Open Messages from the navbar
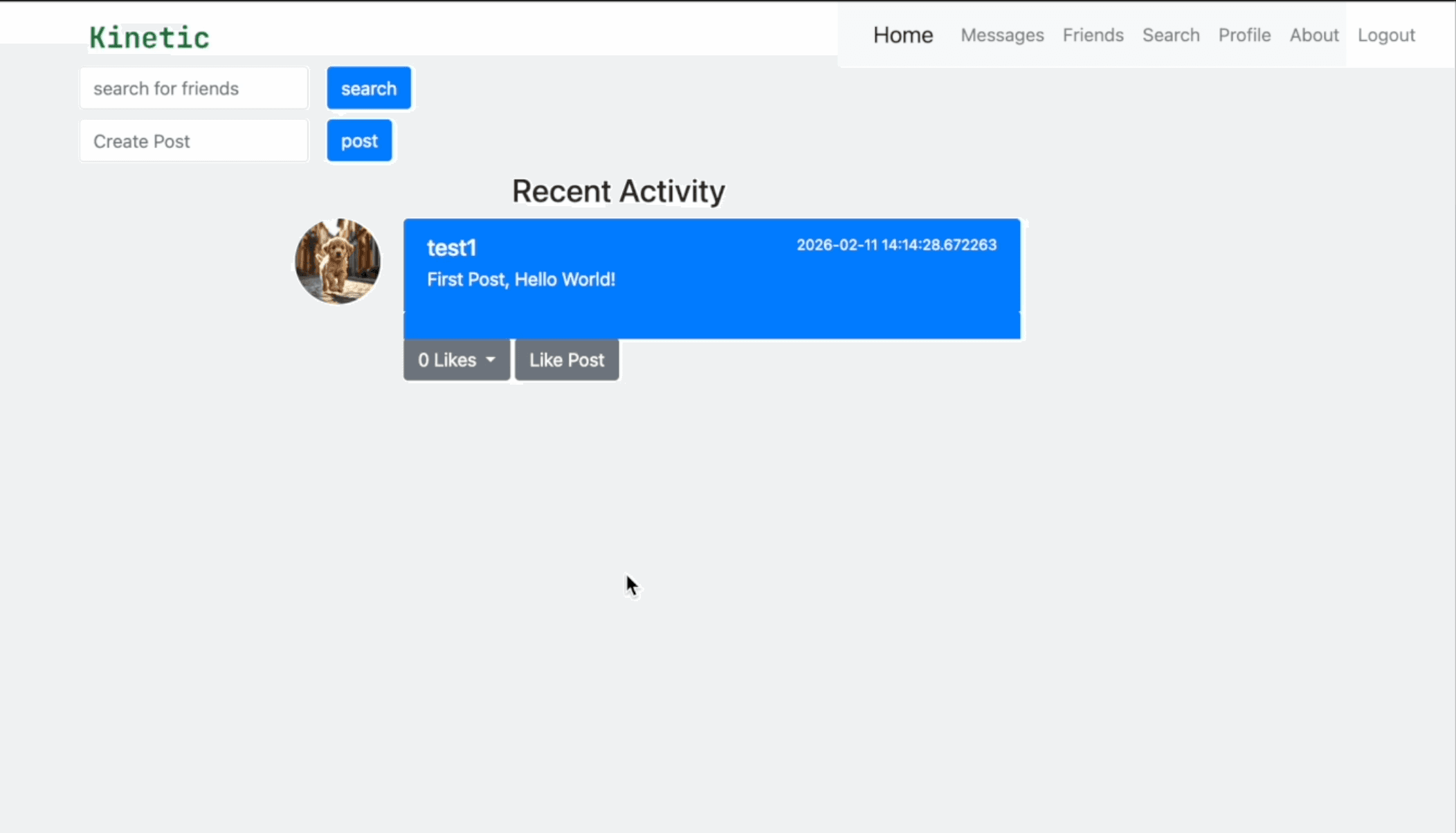The width and height of the screenshot is (1456, 833). click(x=1001, y=35)
